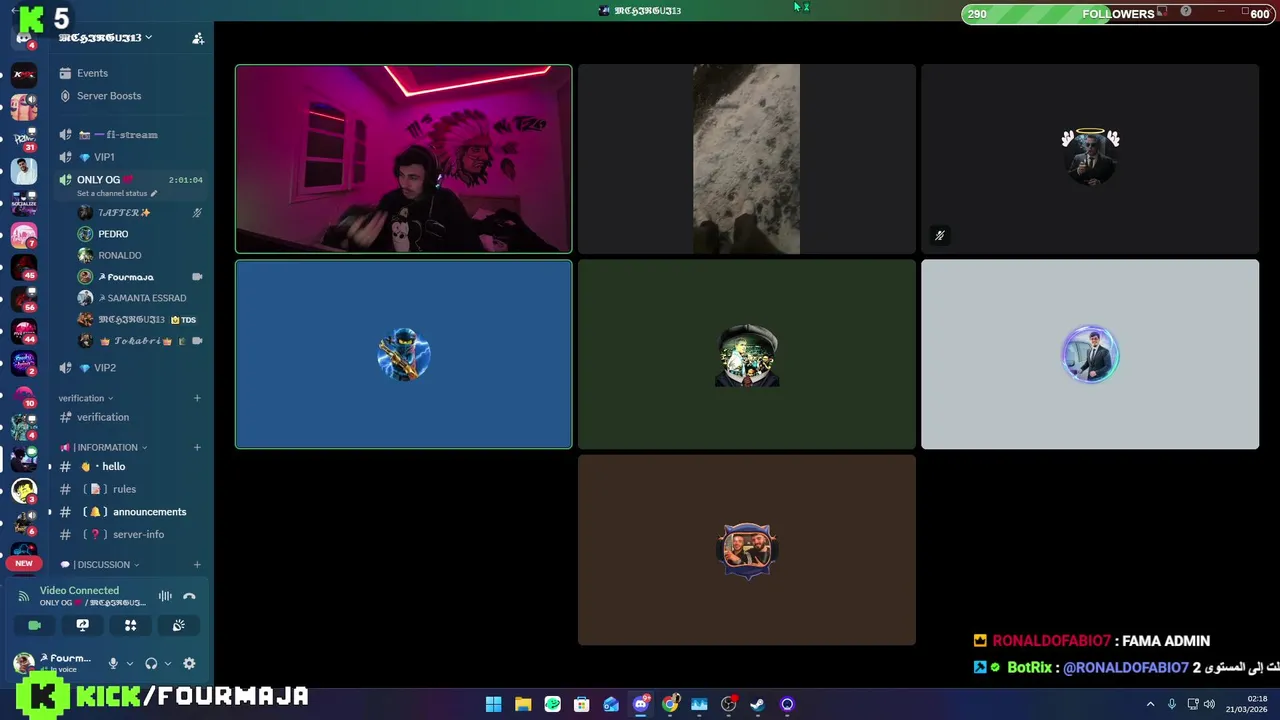Image resolution: width=1280 pixels, height=720 pixels.
Task: Select the server icon with badge 44
Action: click(x=24, y=330)
